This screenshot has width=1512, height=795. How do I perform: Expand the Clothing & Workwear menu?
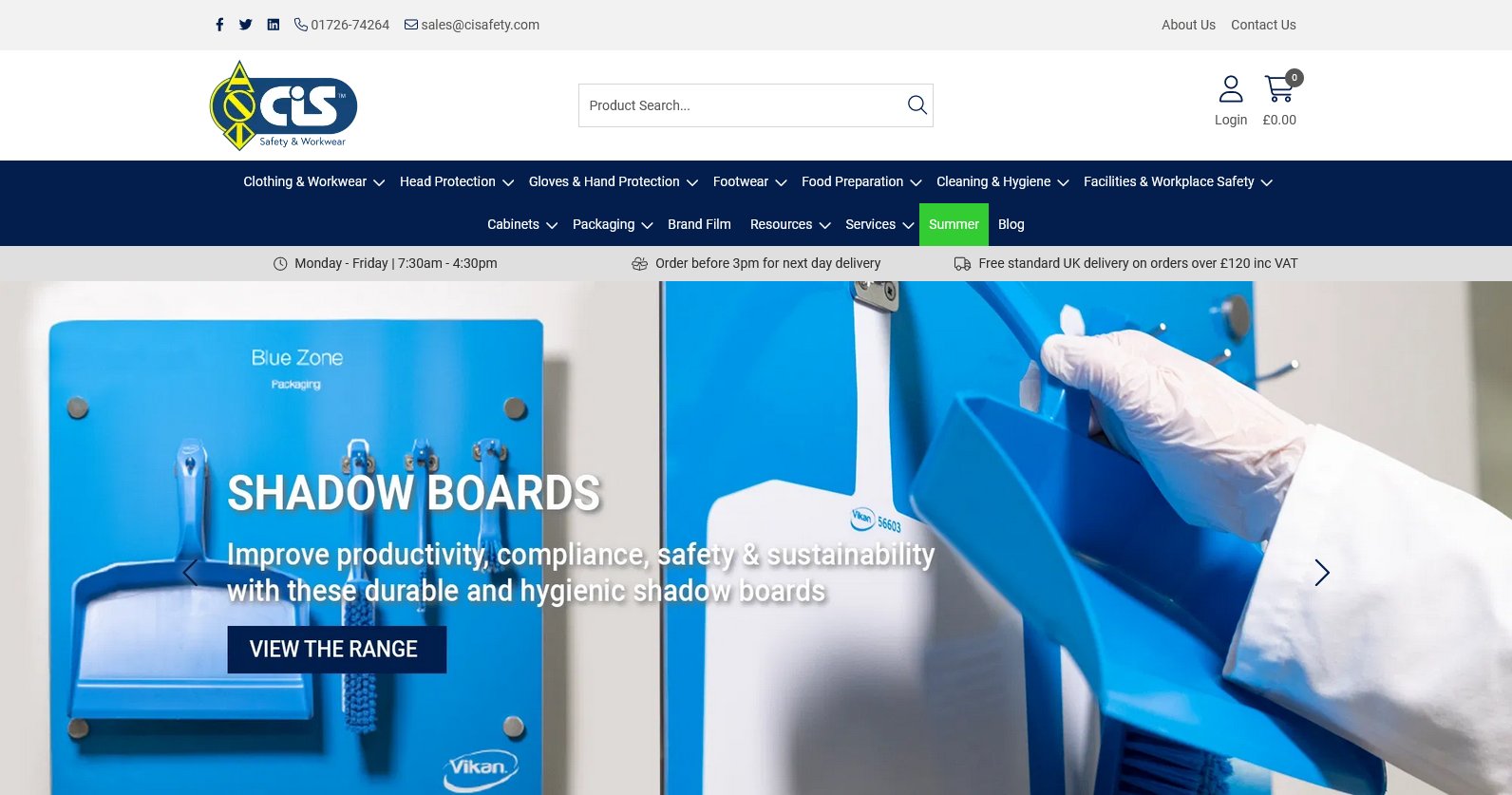(313, 182)
